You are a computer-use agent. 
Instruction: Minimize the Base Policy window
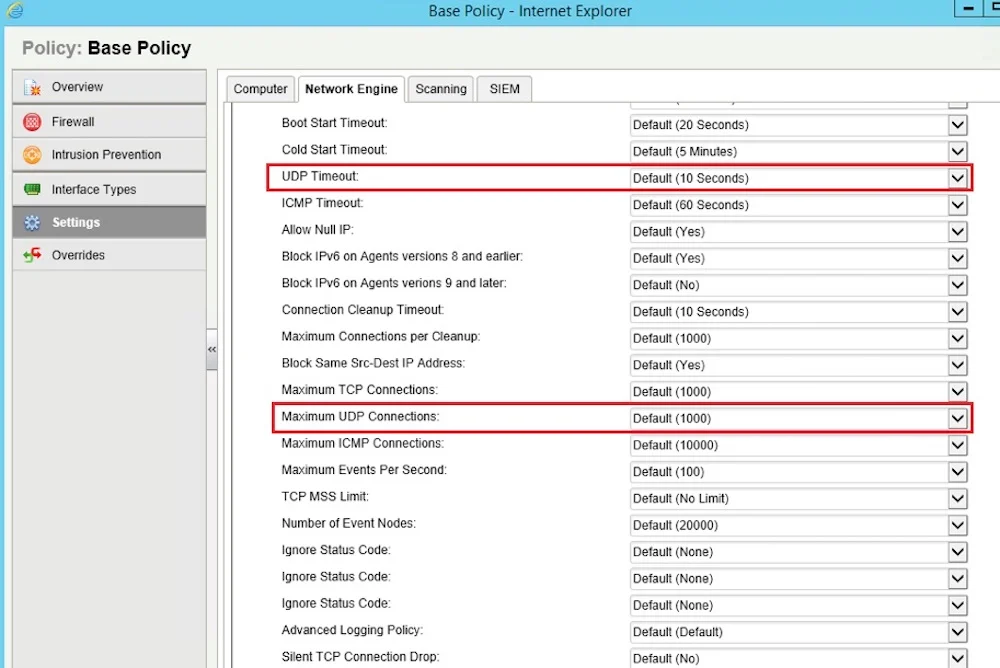[968, 8]
